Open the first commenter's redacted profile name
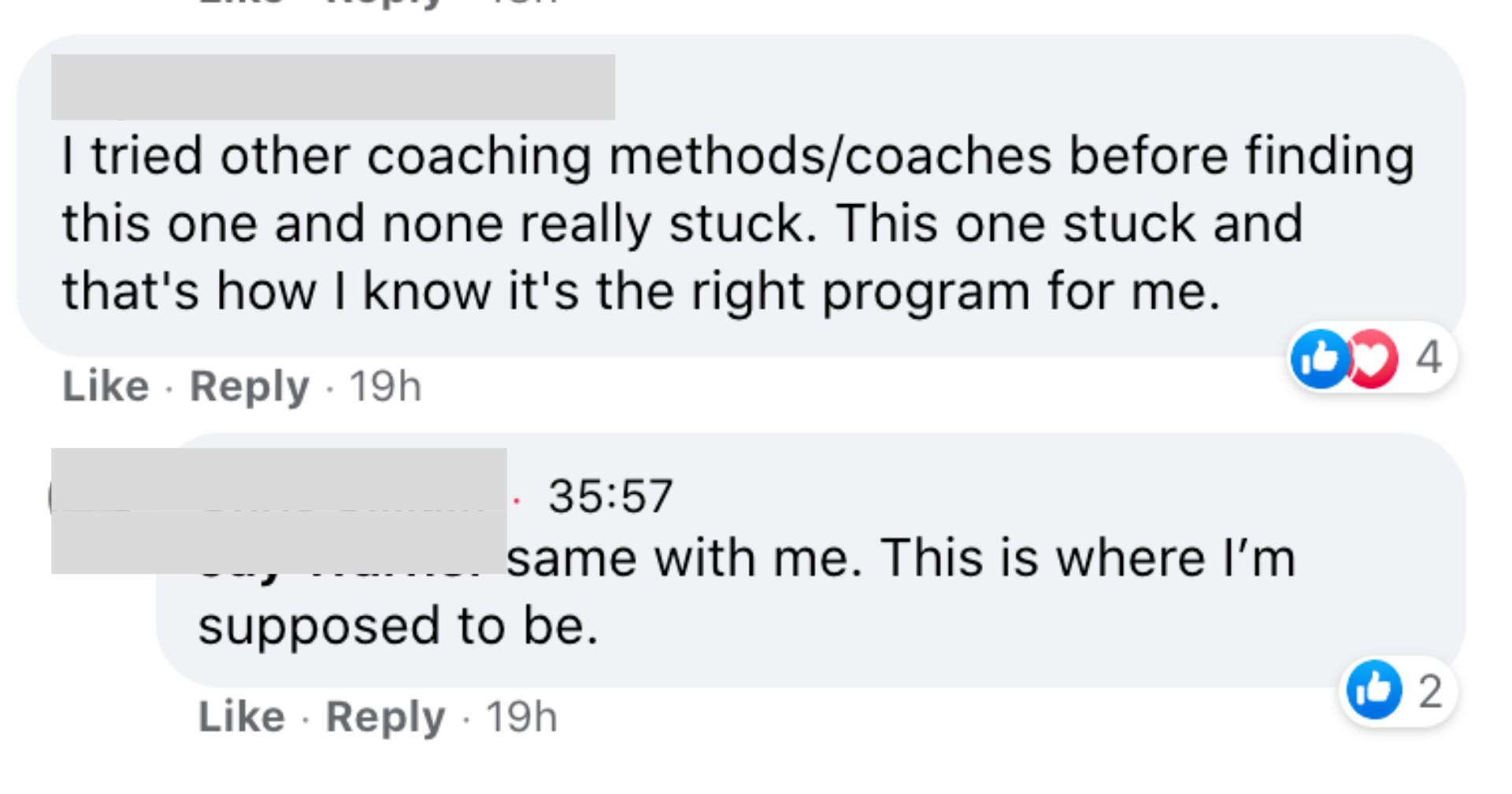Image resolution: width=1512 pixels, height=794 pixels. (x=332, y=87)
